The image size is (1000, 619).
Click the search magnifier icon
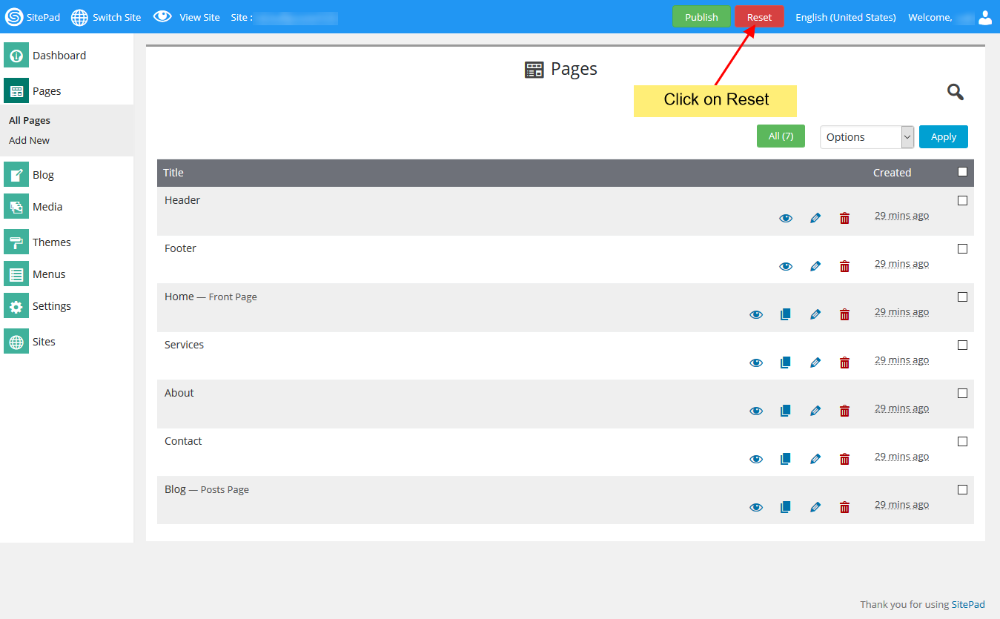point(955,92)
